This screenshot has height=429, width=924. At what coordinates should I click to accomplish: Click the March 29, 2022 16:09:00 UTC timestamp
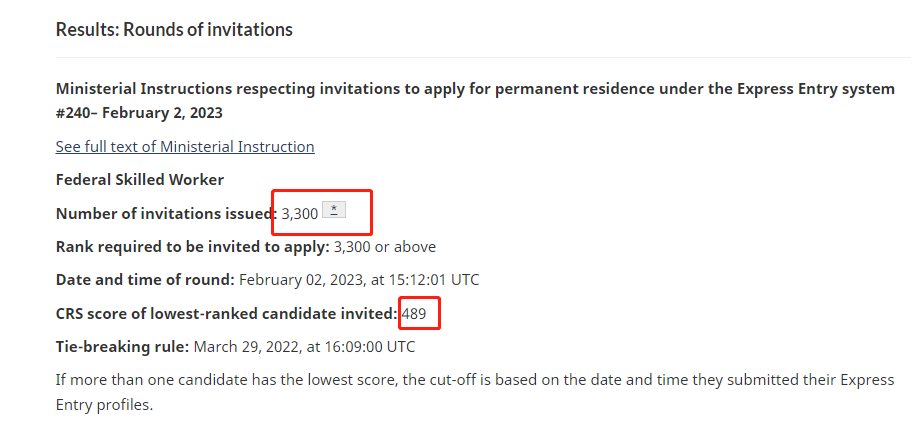(x=304, y=346)
